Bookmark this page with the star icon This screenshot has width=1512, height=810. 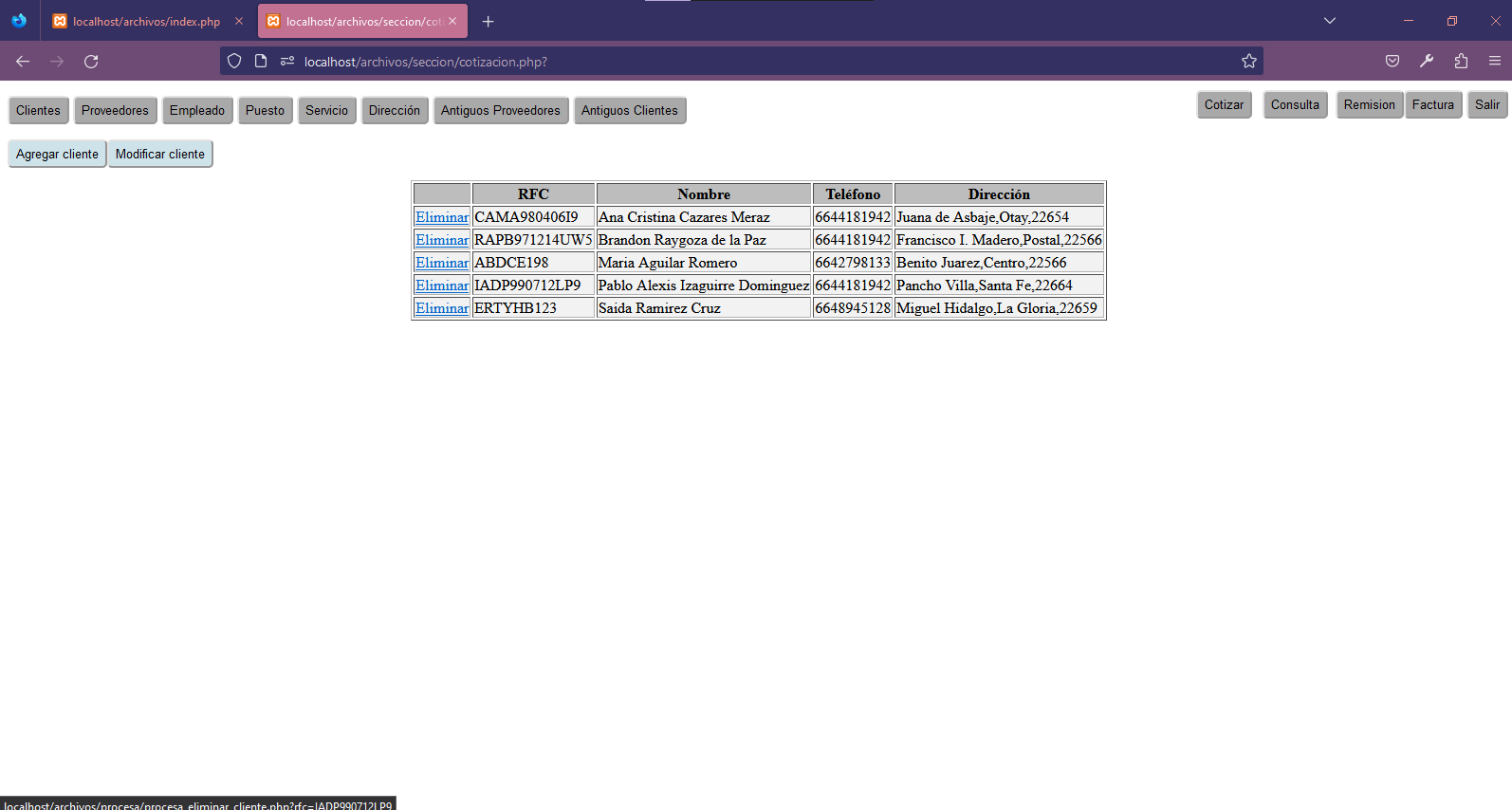tap(1248, 62)
